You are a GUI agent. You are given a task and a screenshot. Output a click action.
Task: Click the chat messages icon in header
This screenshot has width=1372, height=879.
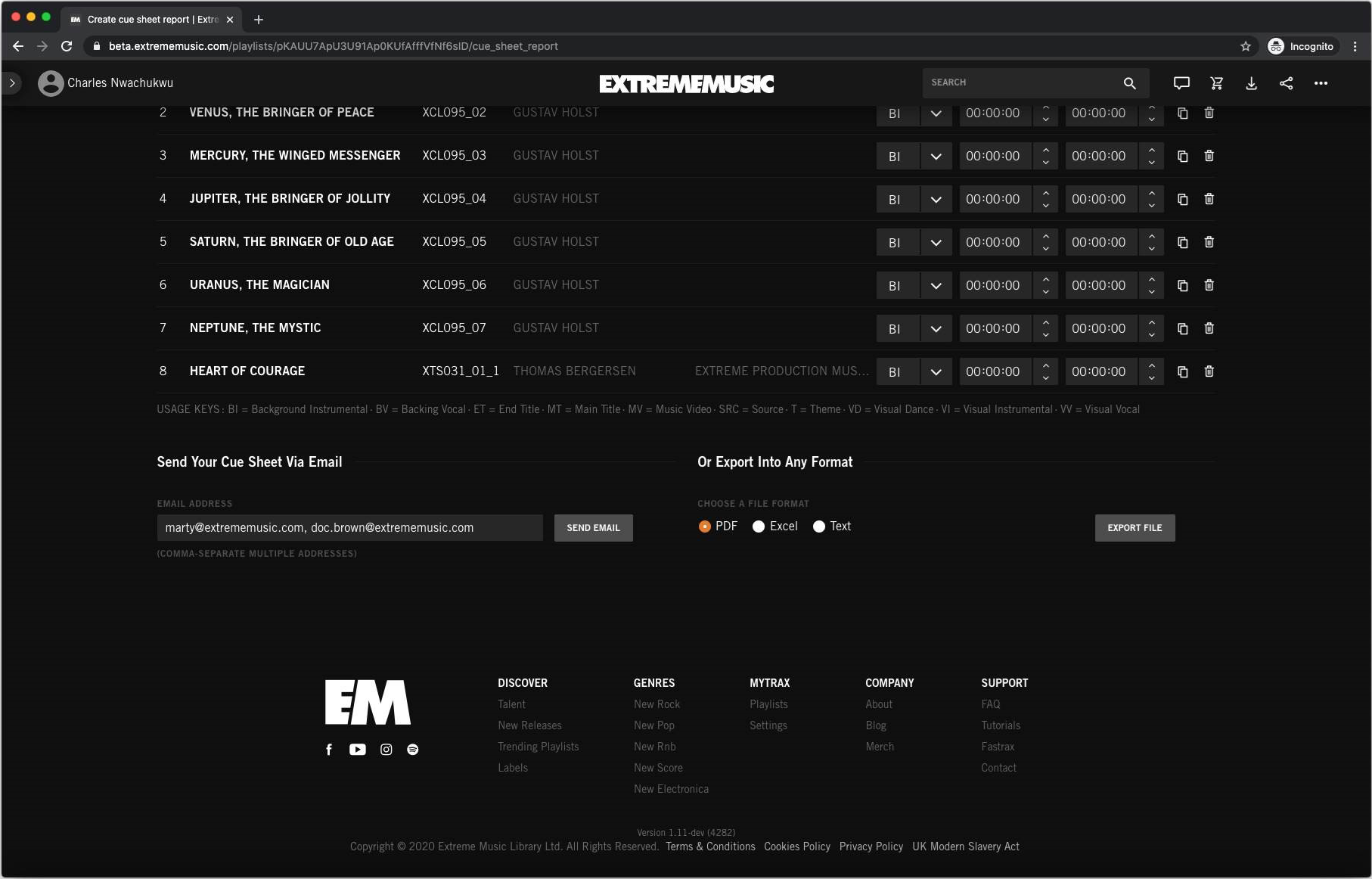[1181, 83]
